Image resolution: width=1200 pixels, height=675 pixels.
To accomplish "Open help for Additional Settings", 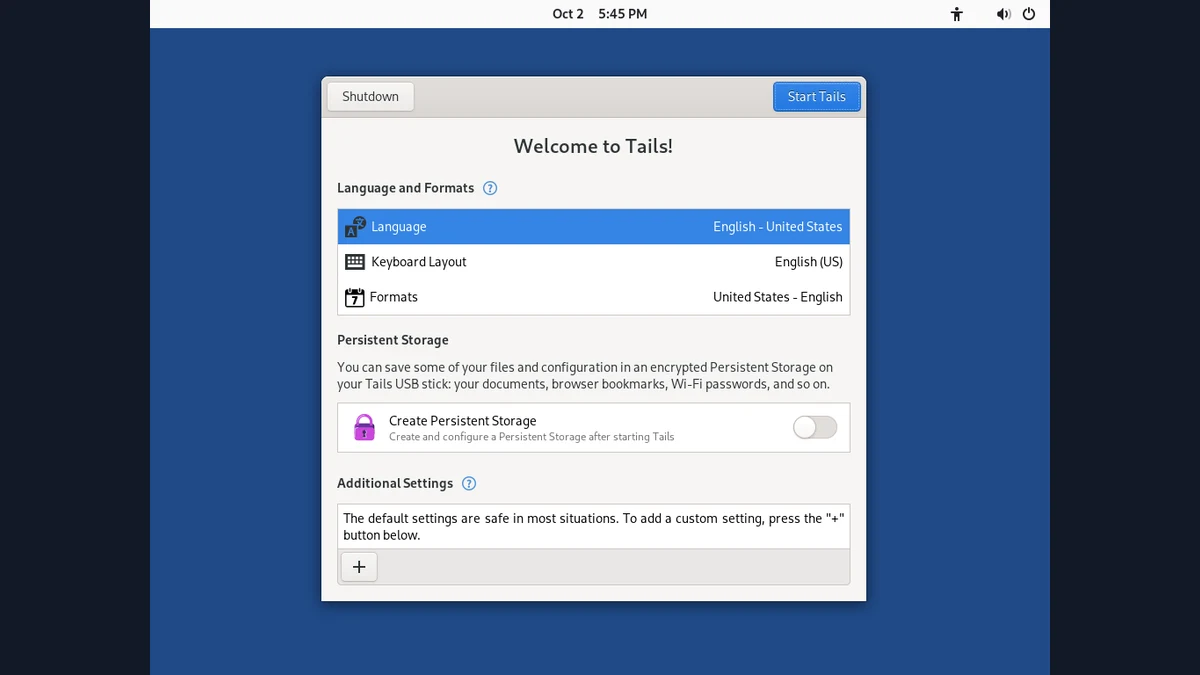I will click(x=469, y=483).
